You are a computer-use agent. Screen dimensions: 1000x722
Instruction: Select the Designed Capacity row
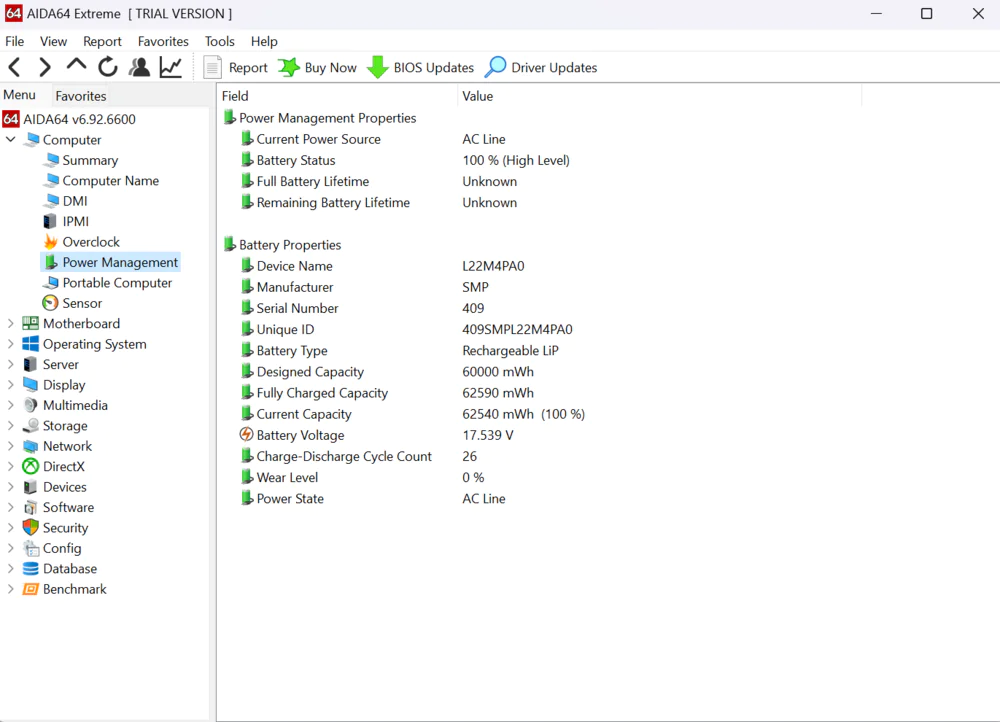pyautogui.click(x=539, y=372)
